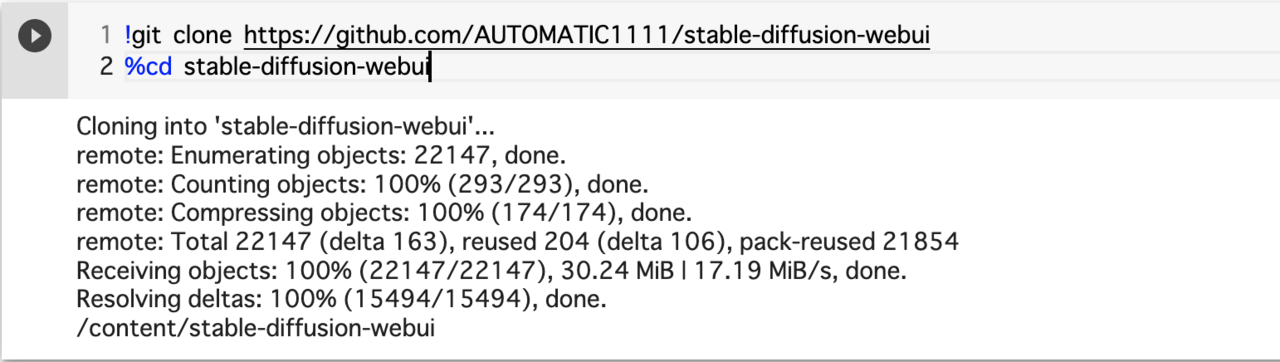Place cursor on the !git command

pos(144,36)
